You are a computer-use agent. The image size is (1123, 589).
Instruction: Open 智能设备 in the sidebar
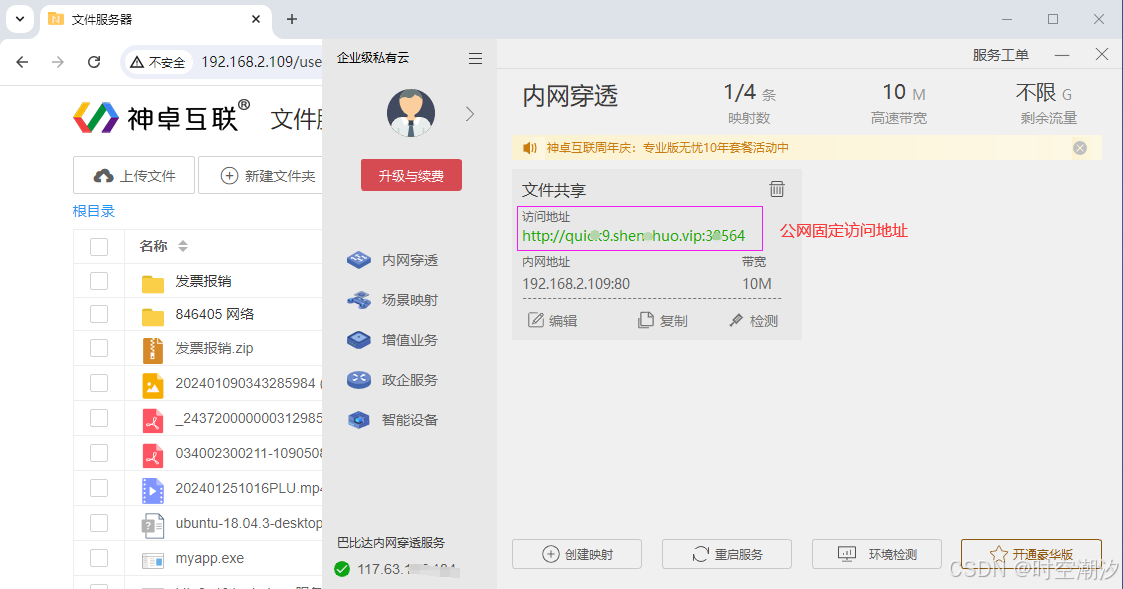410,420
